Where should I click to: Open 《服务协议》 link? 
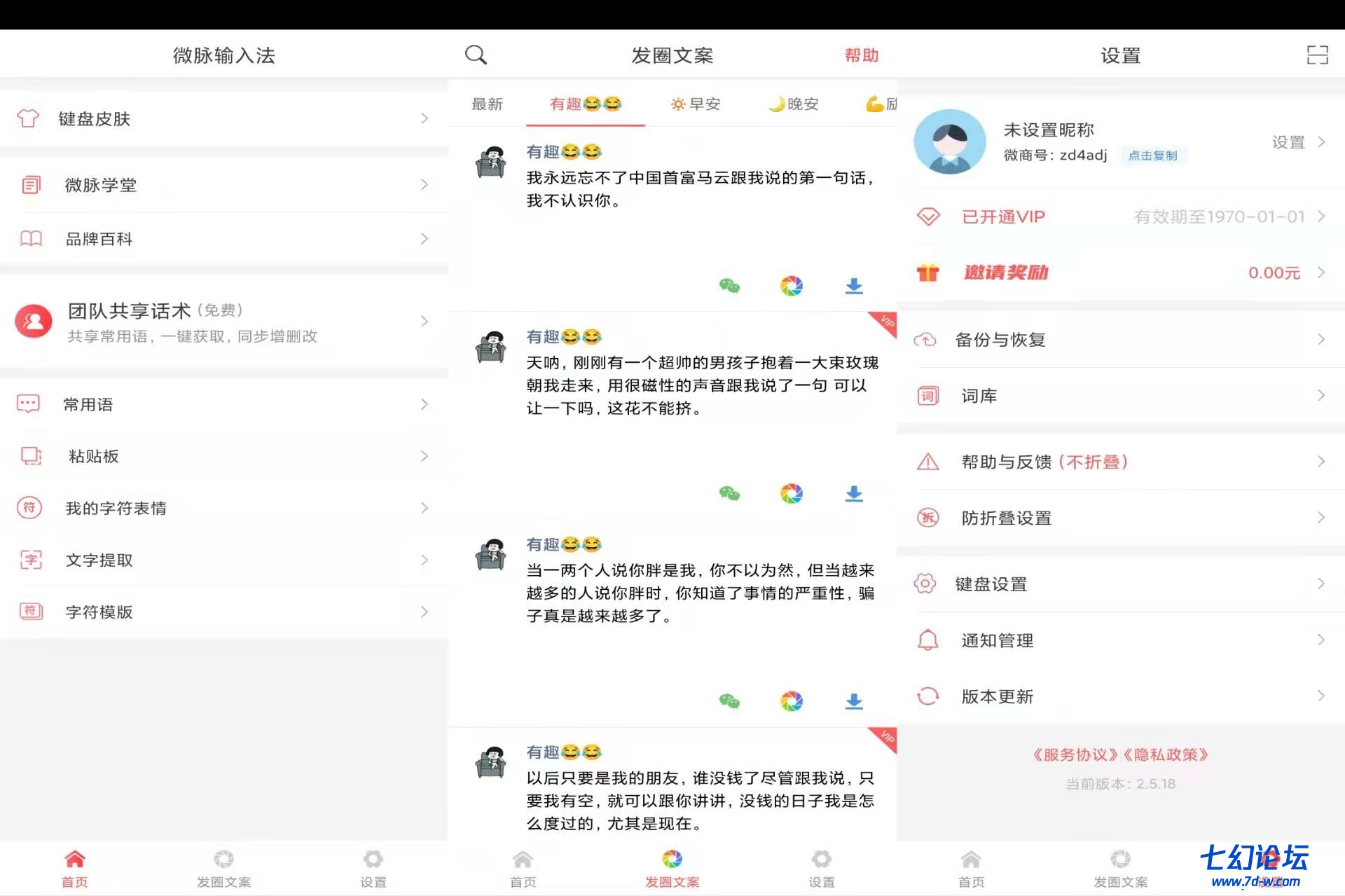[x=1075, y=754]
